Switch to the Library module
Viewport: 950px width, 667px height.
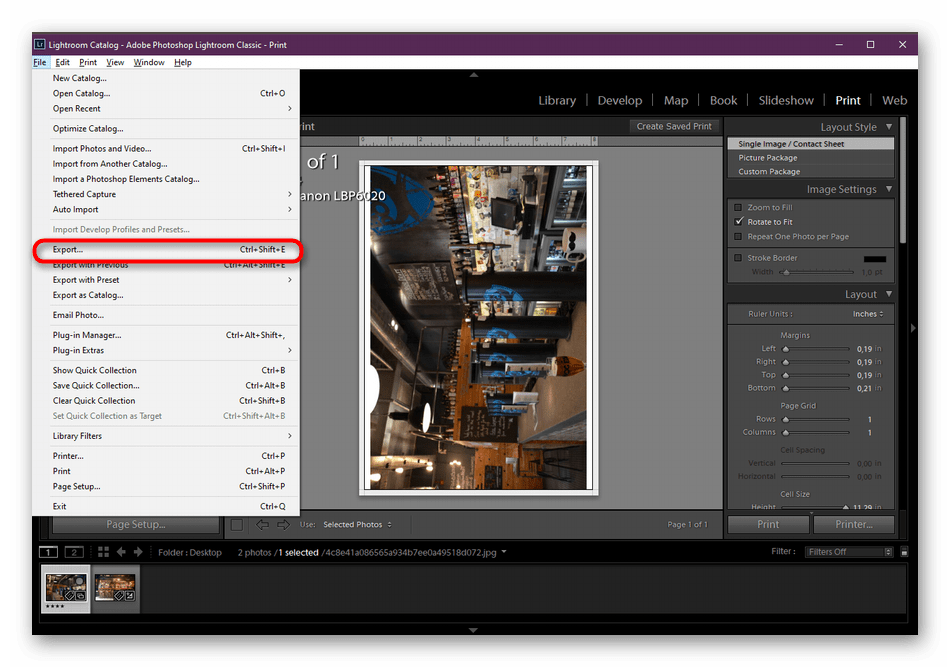(557, 101)
